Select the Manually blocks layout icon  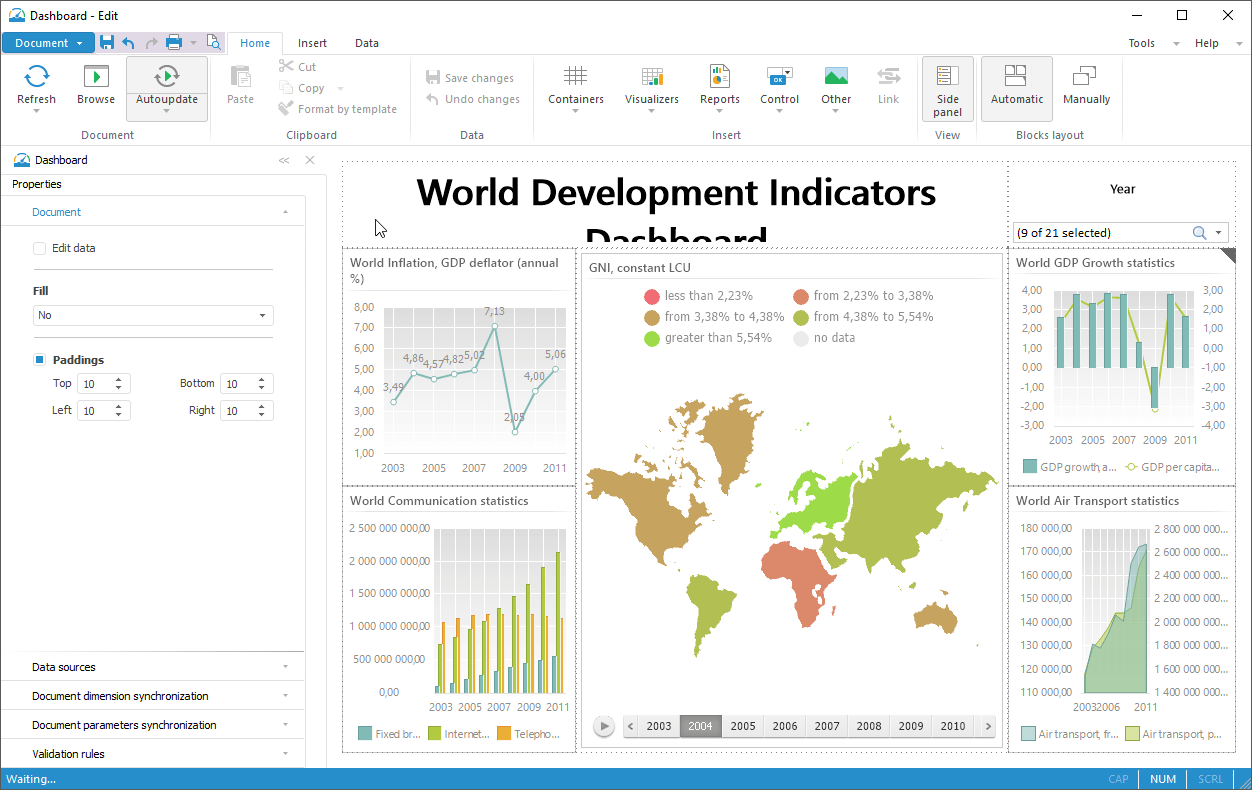(x=1086, y=77)
